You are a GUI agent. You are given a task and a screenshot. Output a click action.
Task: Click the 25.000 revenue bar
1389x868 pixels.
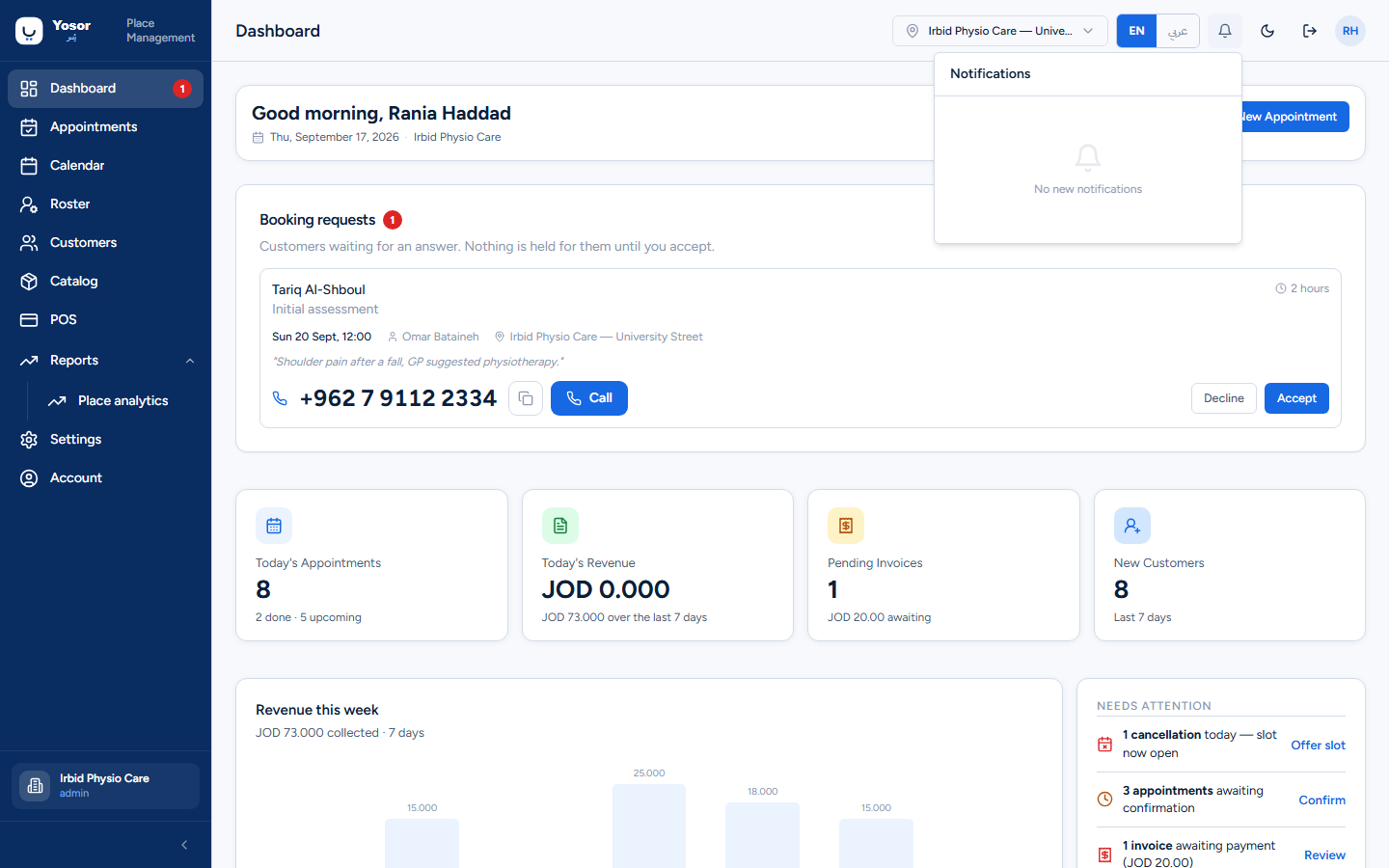[x=649, y=826]
